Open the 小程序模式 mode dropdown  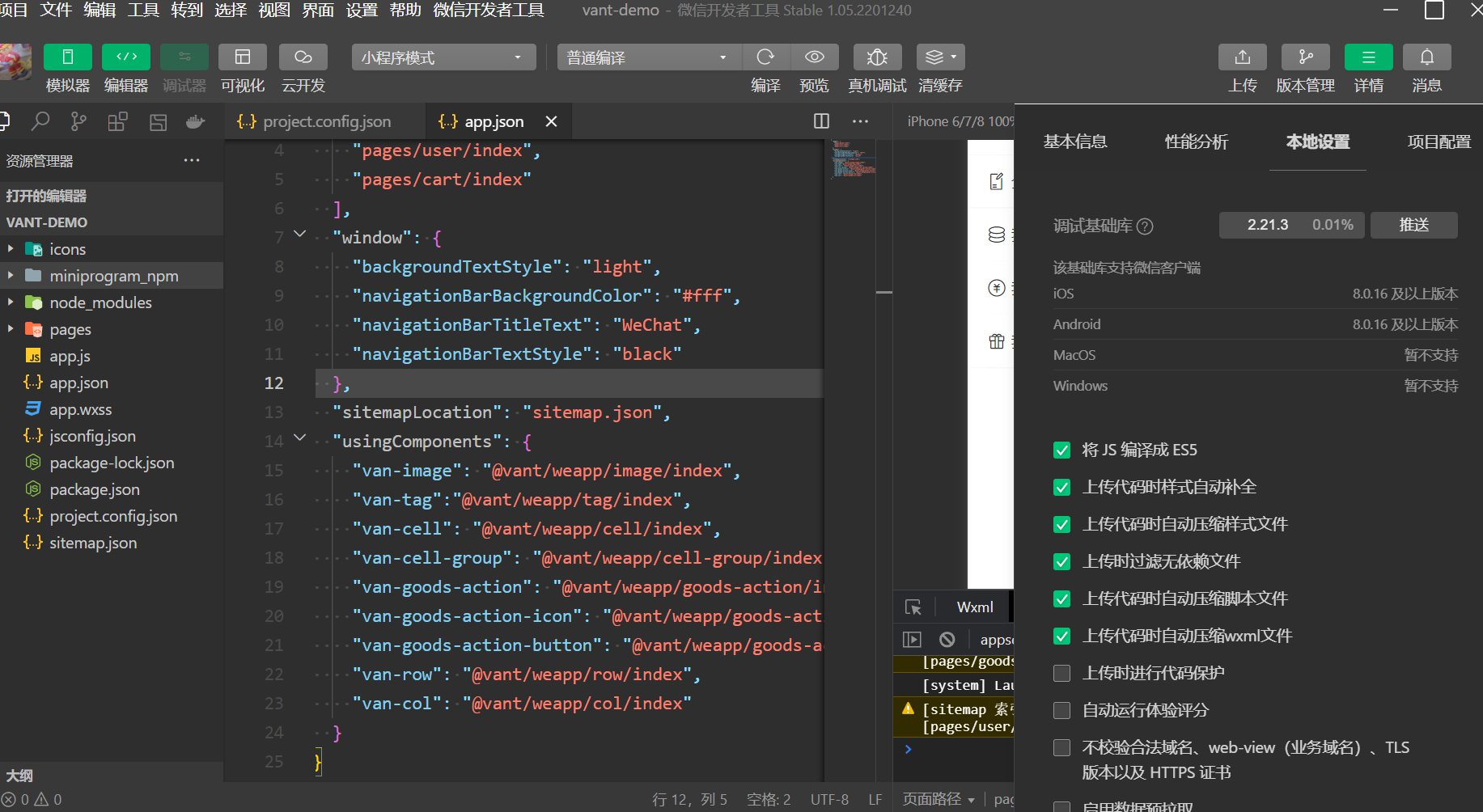[x=443, y=57]
